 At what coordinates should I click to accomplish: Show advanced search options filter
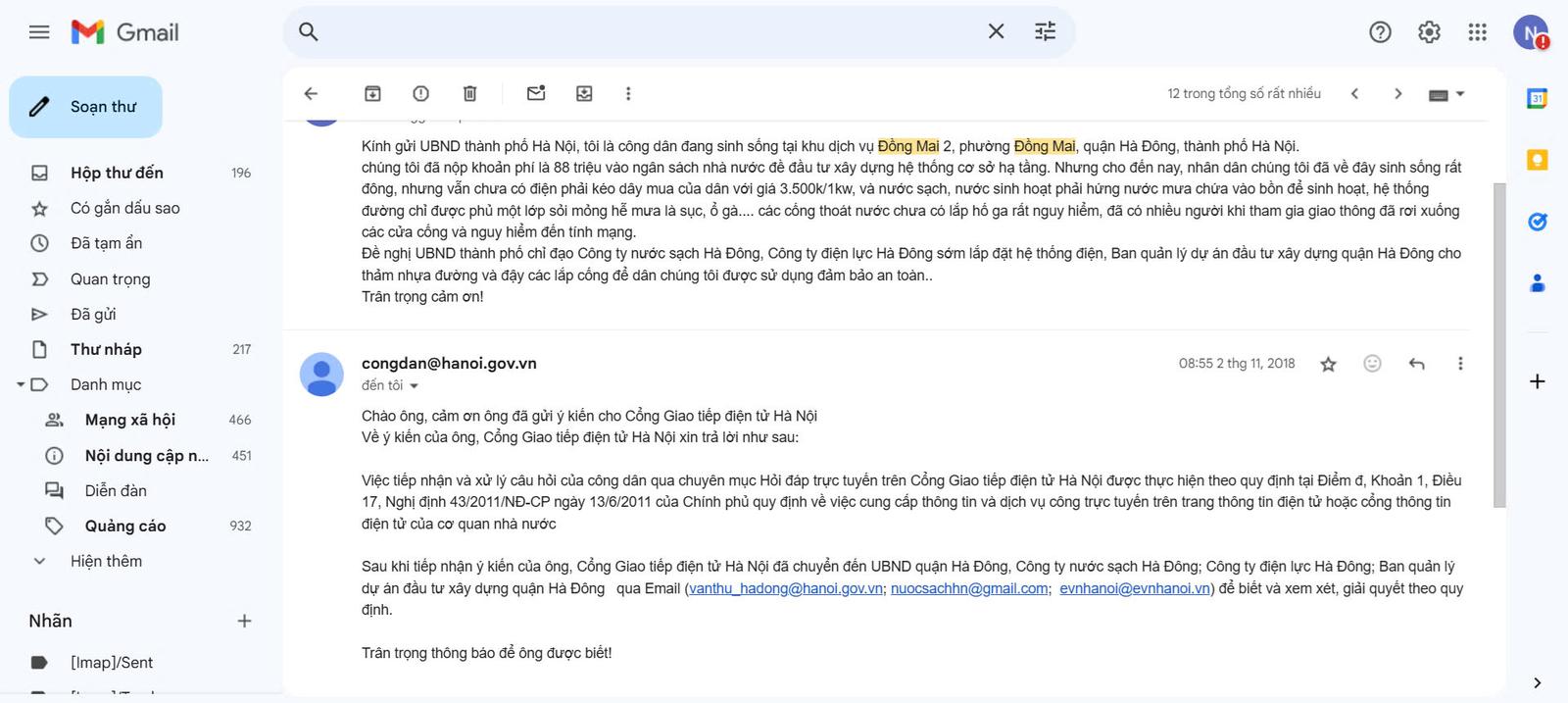[x=1045, y=31]
